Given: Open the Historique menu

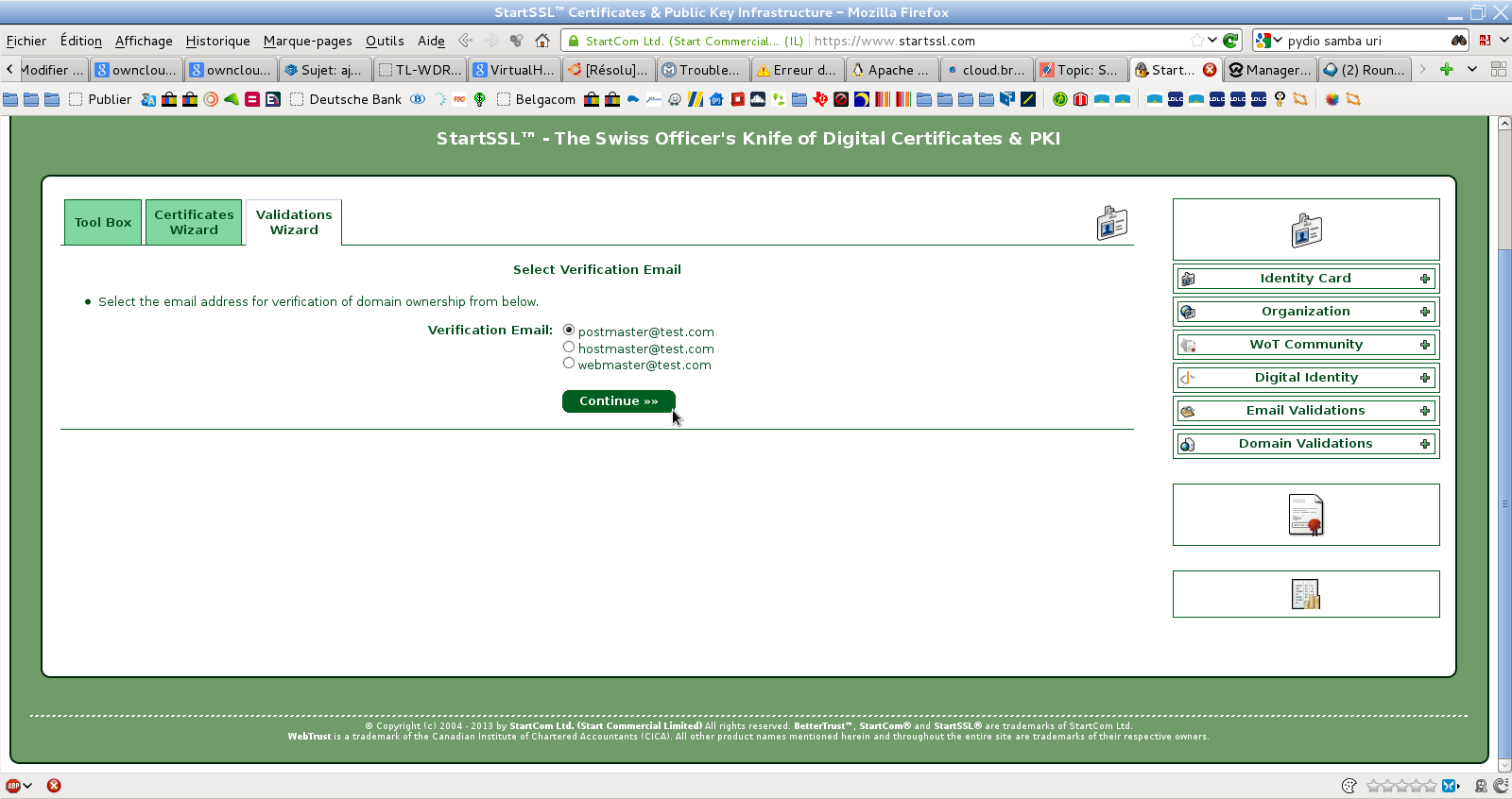Looking at the screenshot, I should (x=217, y=41).
